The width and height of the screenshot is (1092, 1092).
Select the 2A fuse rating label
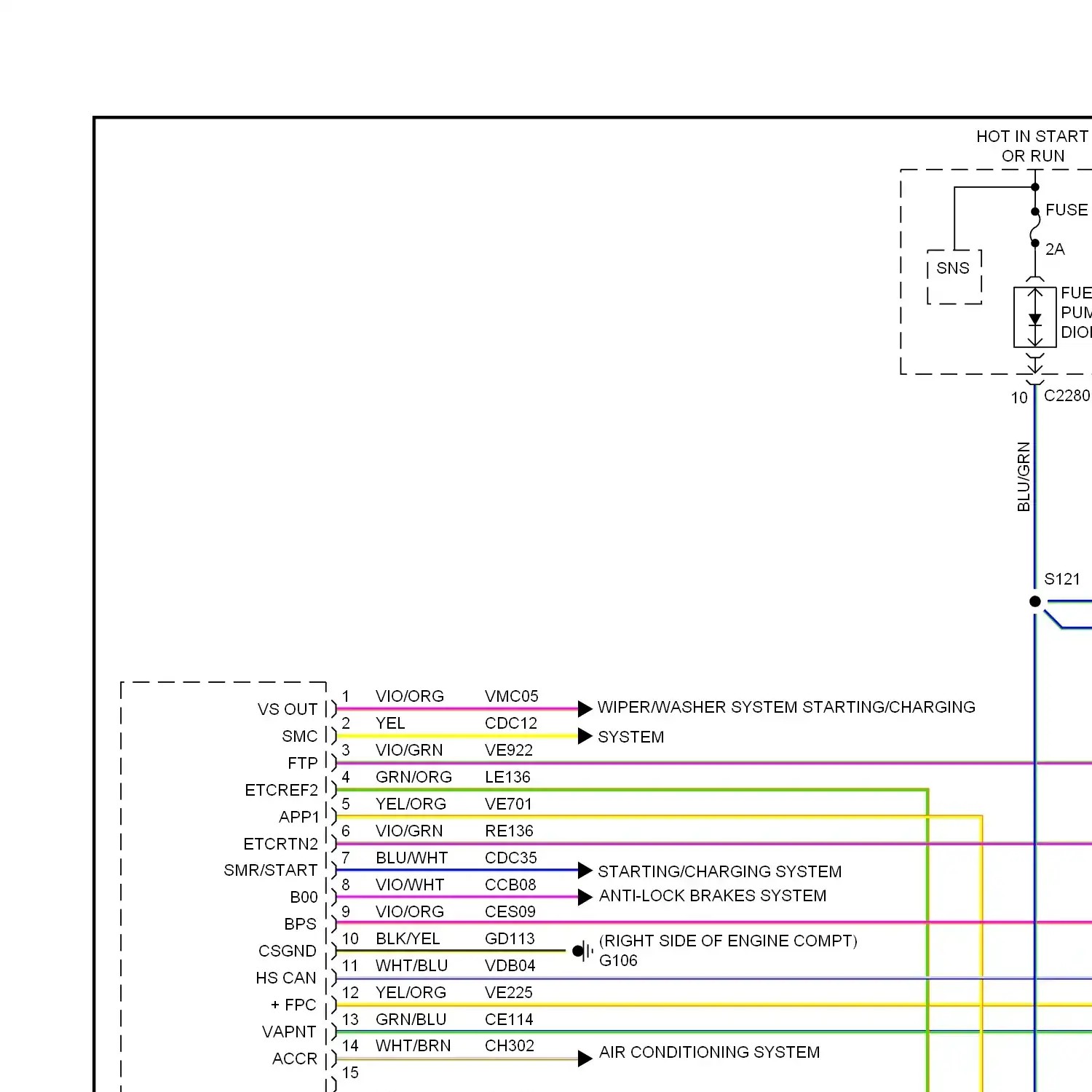pos(1055,249)
